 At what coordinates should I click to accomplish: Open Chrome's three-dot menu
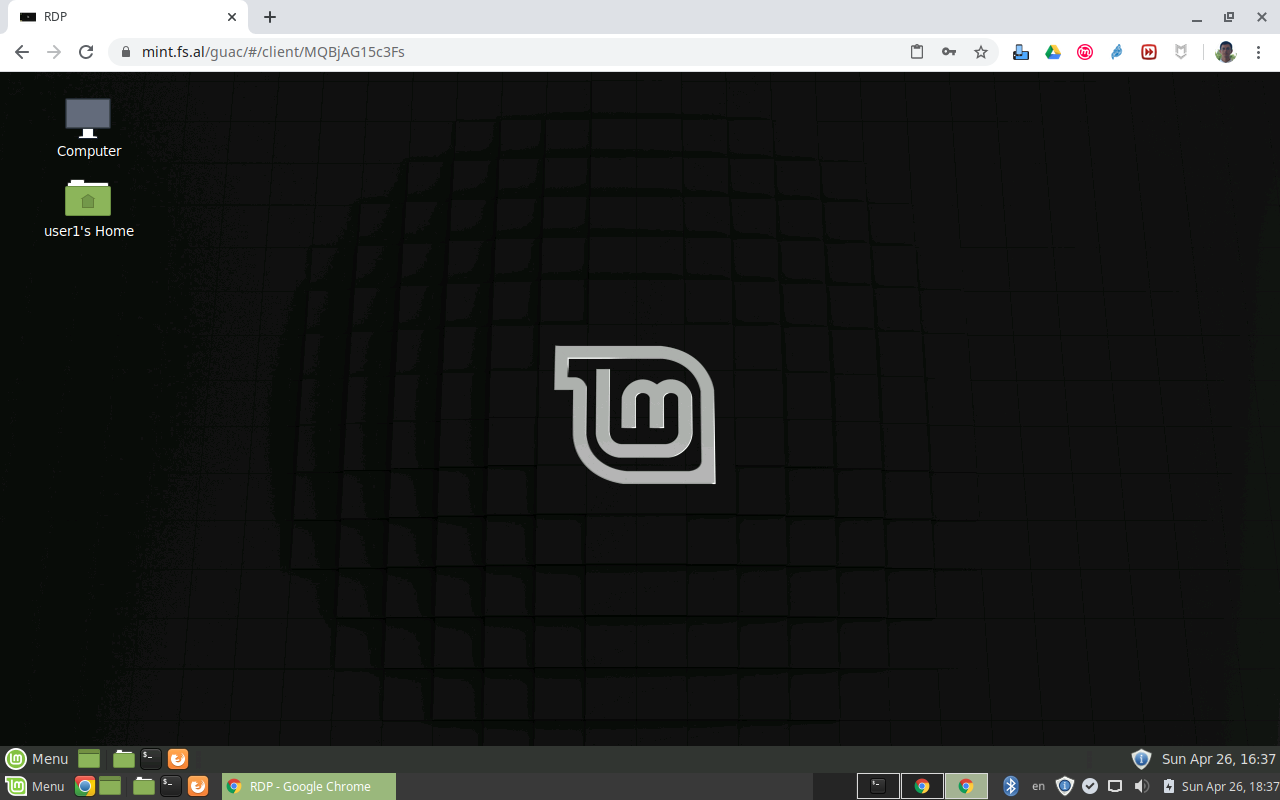[x=1259, y=52]
